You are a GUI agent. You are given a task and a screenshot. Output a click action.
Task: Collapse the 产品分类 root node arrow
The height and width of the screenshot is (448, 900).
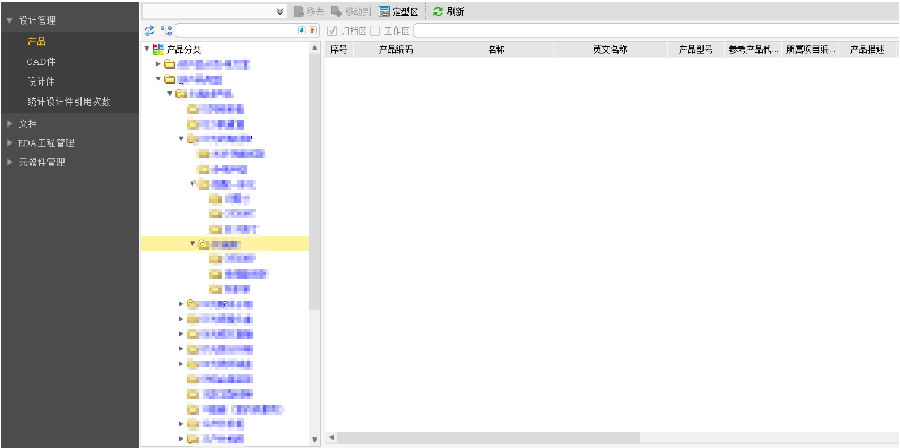[x=147, y=49]
